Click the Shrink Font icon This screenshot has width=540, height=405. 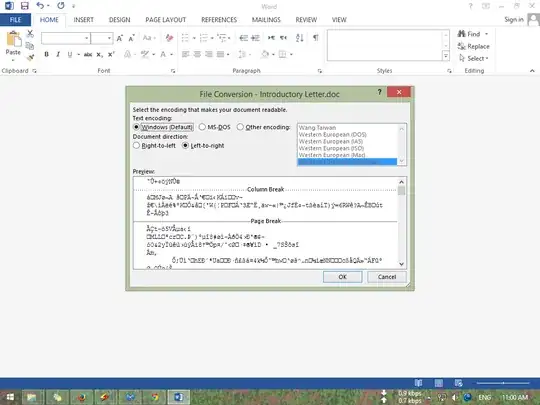click(x=131, y=38)
